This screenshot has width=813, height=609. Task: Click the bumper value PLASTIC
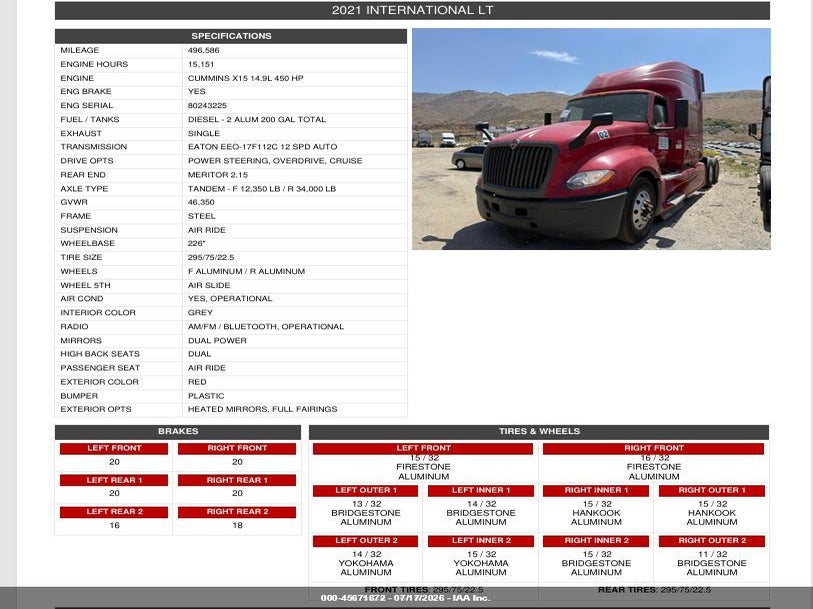(x=206, y=396)
